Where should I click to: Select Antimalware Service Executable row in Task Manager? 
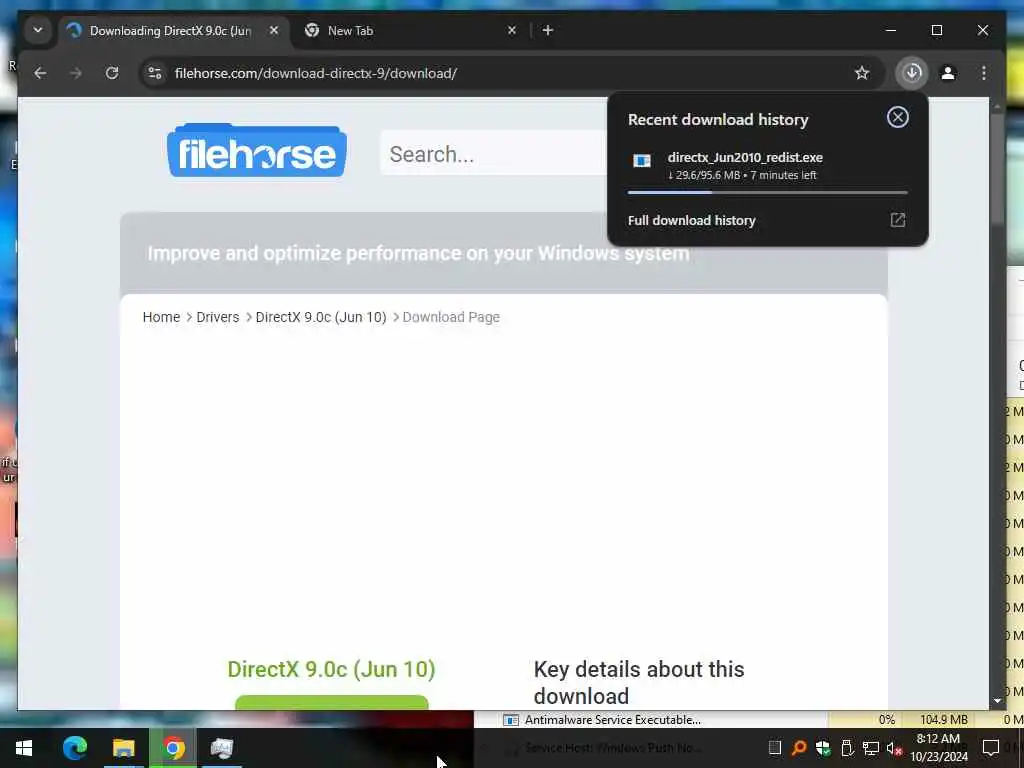tap(613, 720)
